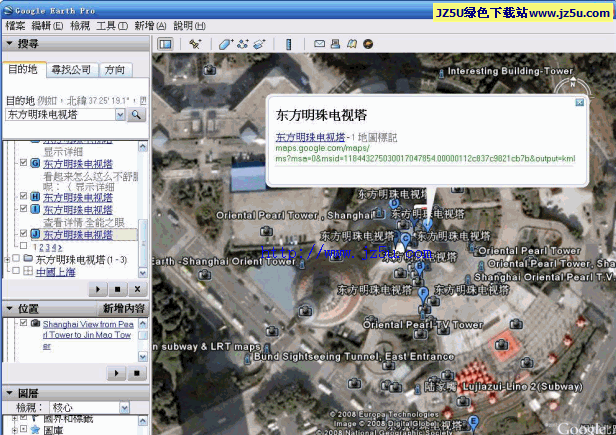The width and height of the screenshot is (616, 435).
Task: Click the compass north N marker
Action: pos(573,83)
